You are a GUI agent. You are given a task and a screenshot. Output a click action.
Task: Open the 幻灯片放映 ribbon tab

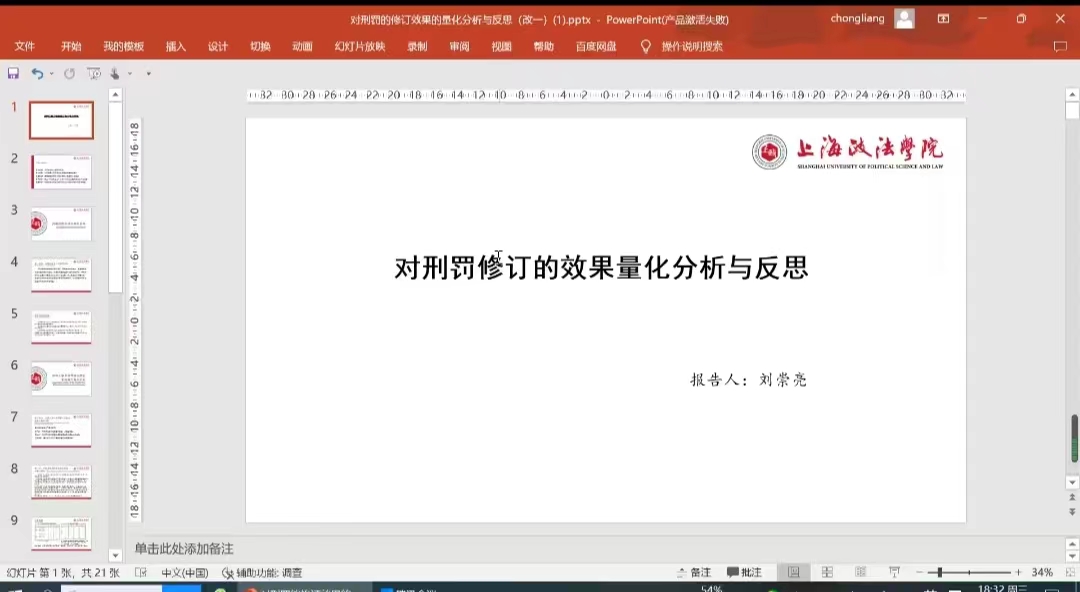(x=359, y=46)
